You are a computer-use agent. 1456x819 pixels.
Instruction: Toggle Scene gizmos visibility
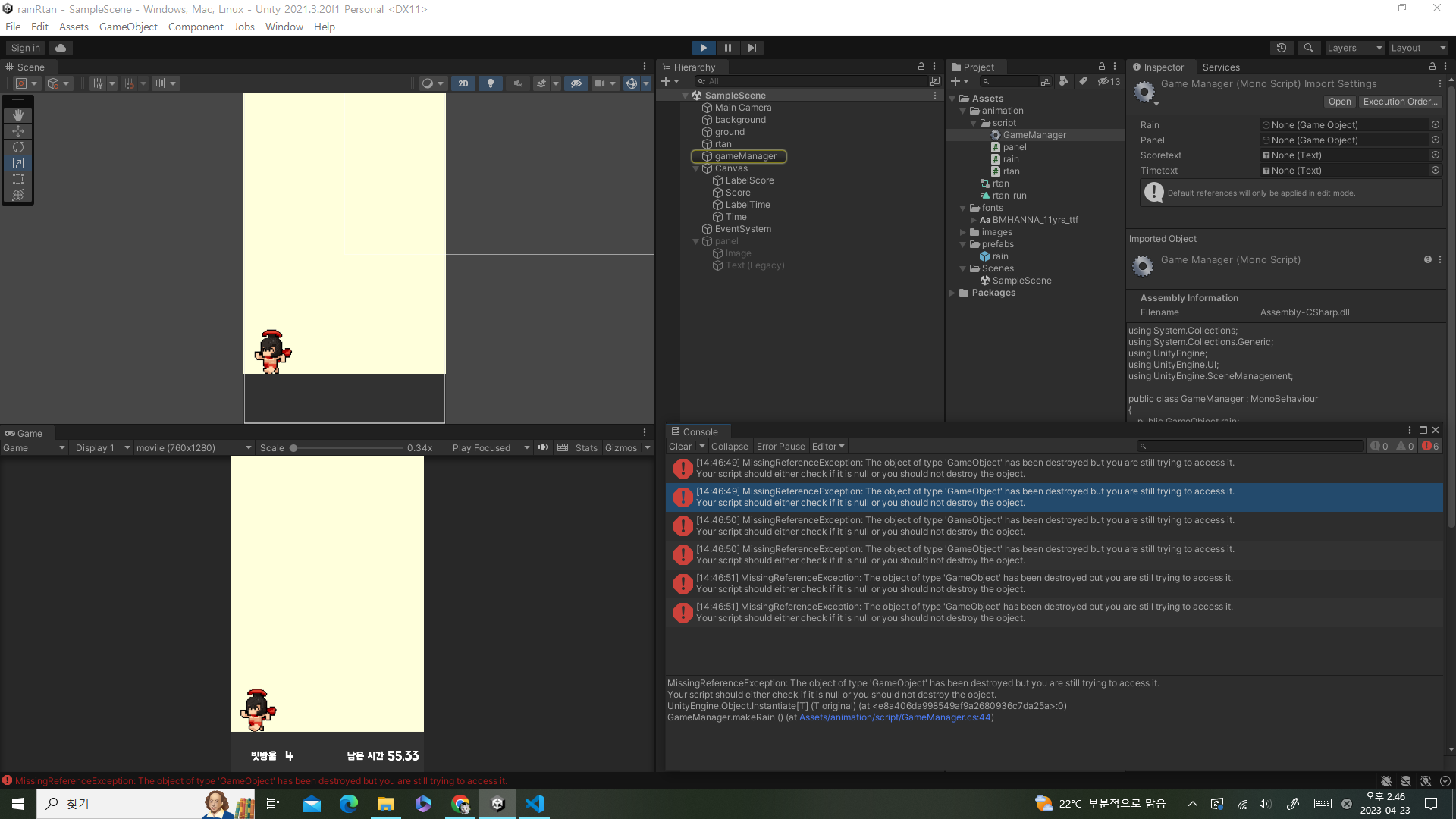pos(631,83)
